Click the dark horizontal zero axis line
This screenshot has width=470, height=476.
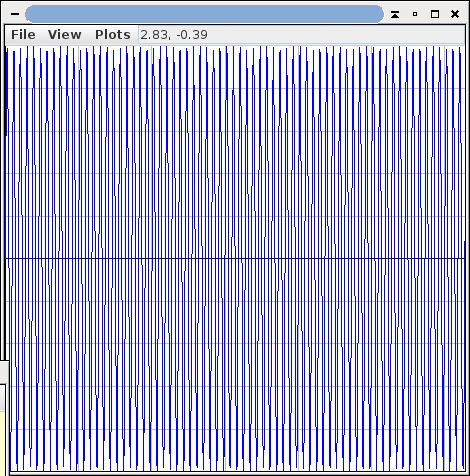pyautogui.click(x=235, y=258)
